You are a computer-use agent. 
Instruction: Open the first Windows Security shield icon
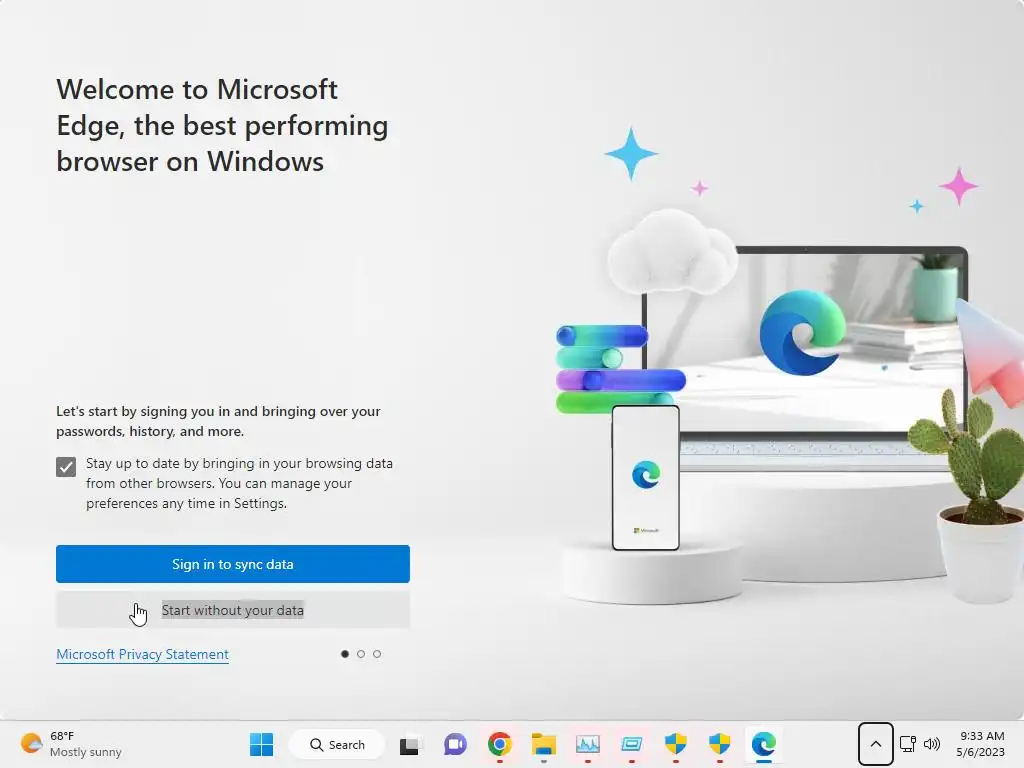tap(675, 744)
